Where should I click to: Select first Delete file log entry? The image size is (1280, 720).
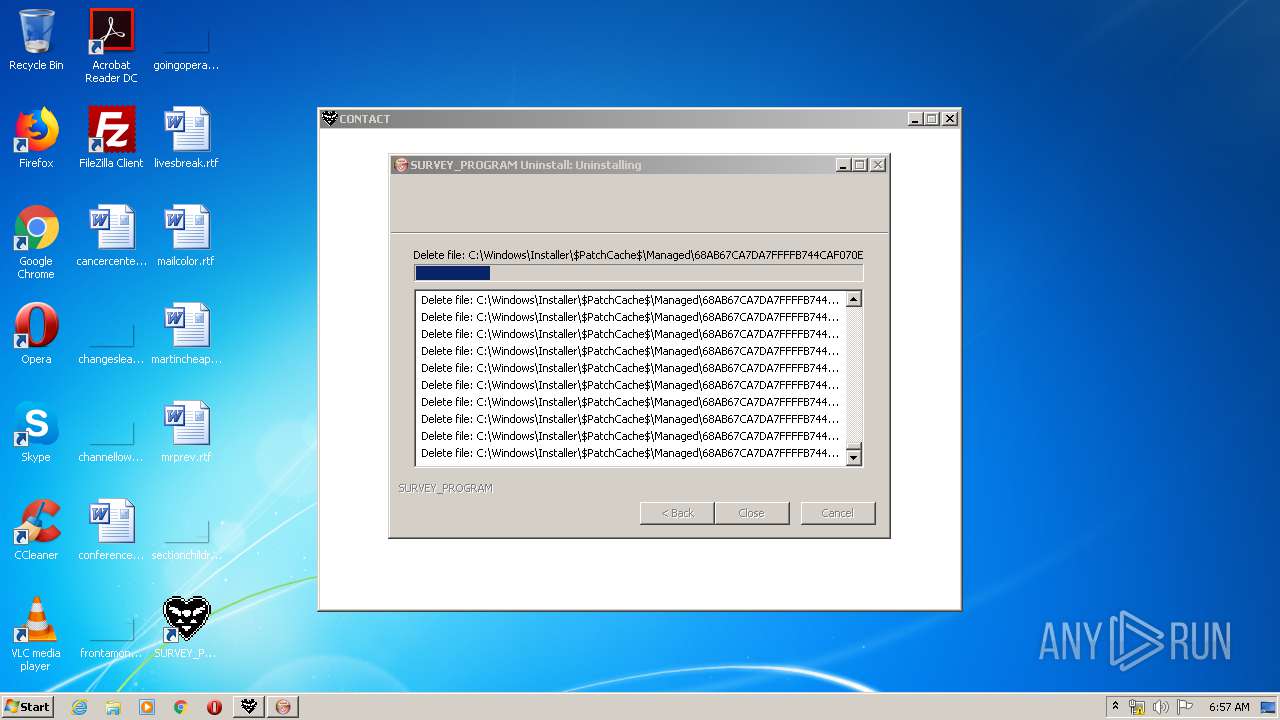click(x=630, y=300)
